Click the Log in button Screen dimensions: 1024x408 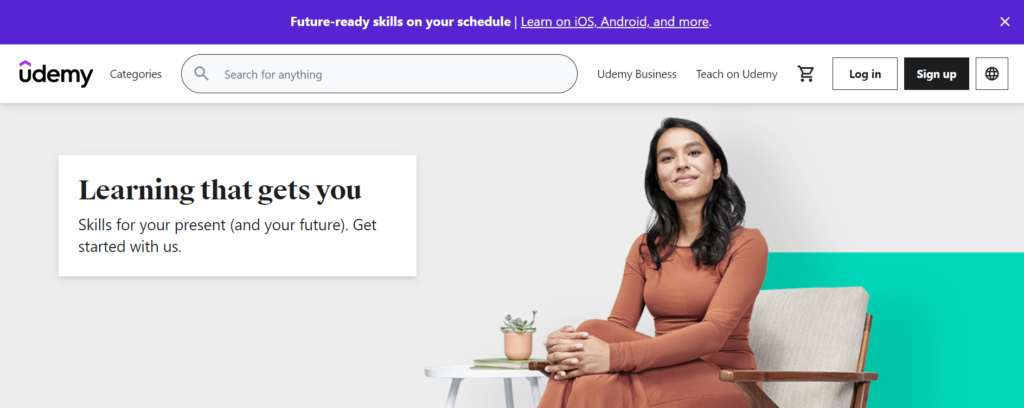pos(865,74)
